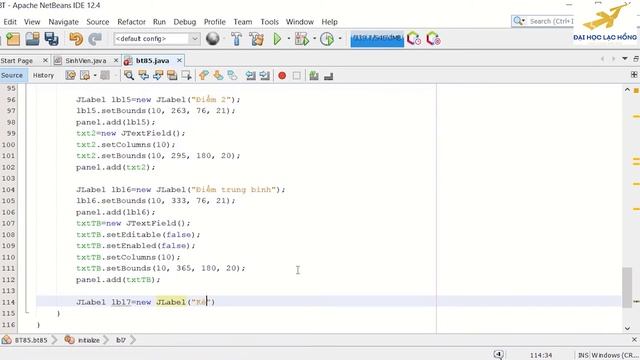Open the Run menu
Screen dimensions: 640x360
[159, 22]
